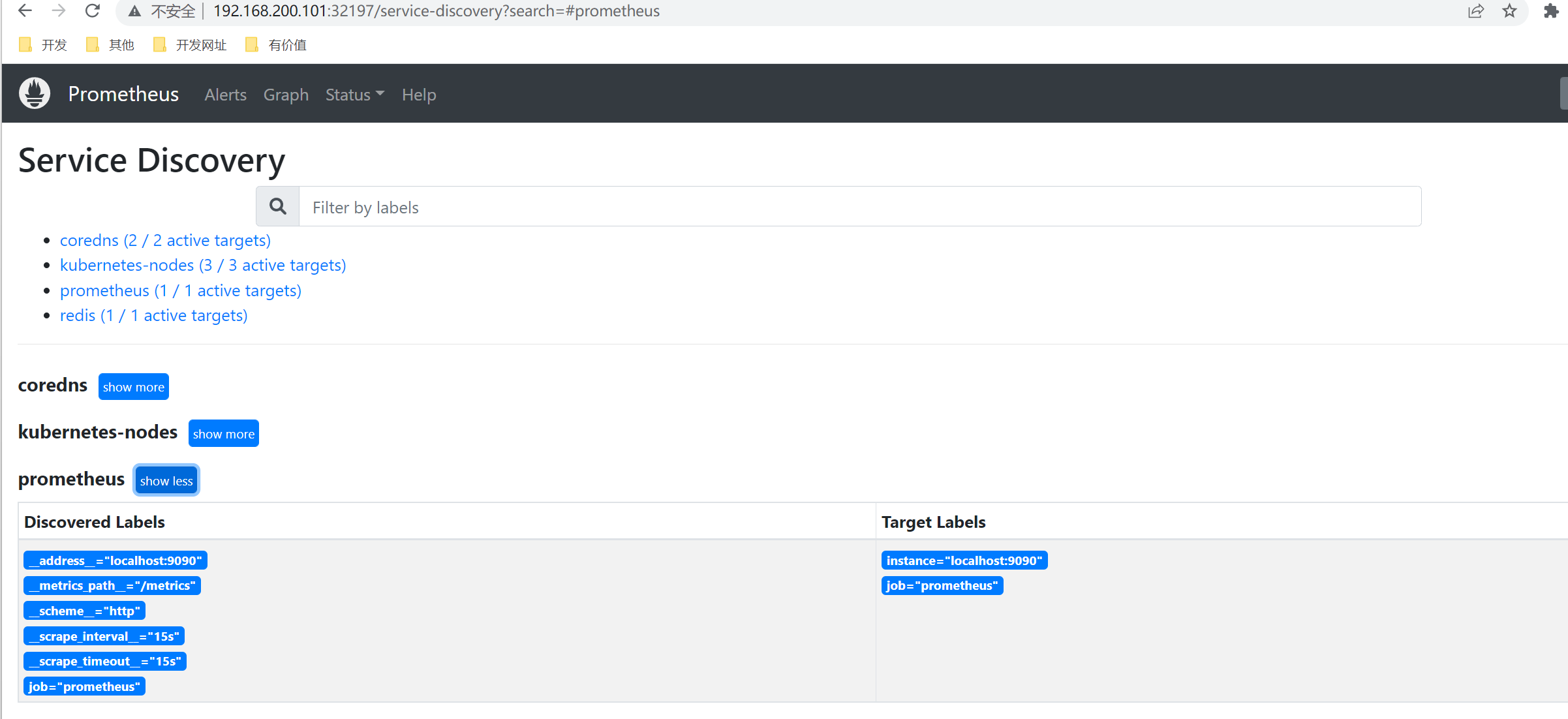Click the prometheus section heading

[x=72, y=479]
